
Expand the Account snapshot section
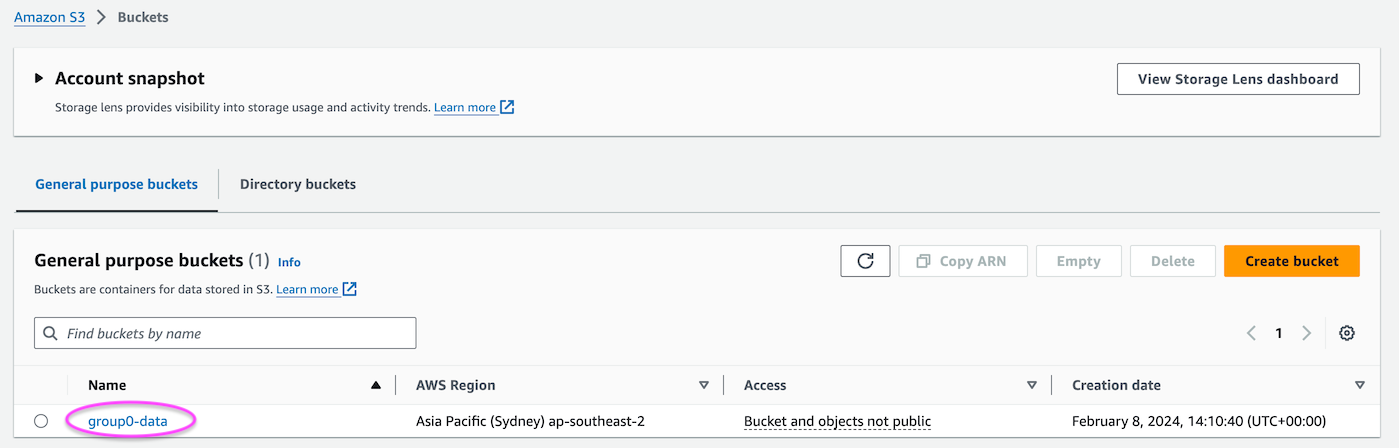[39, 78]
